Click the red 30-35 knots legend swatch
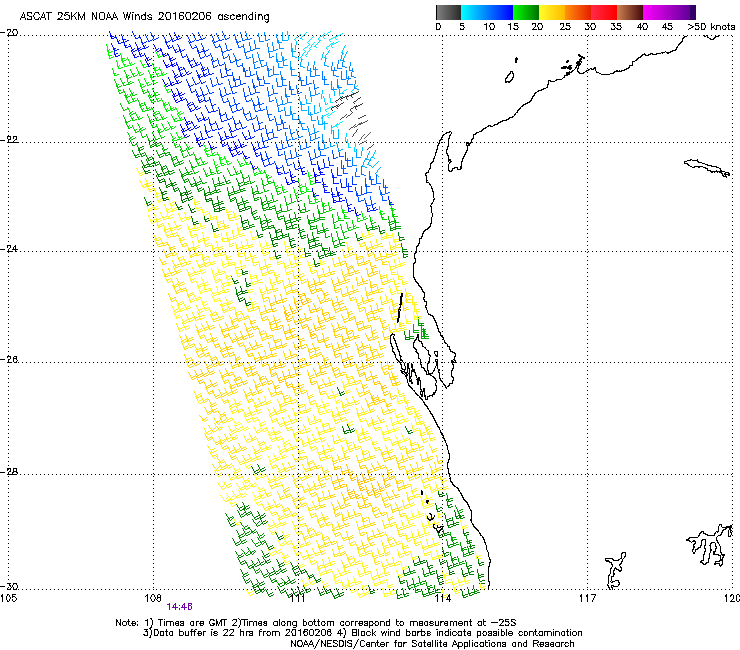The width and height of the screenshot is (740, 650). coord(604,12)
